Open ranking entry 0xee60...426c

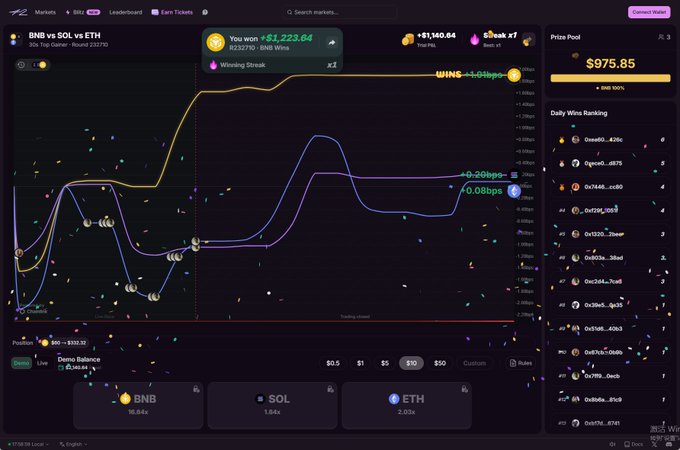point(610,140)
